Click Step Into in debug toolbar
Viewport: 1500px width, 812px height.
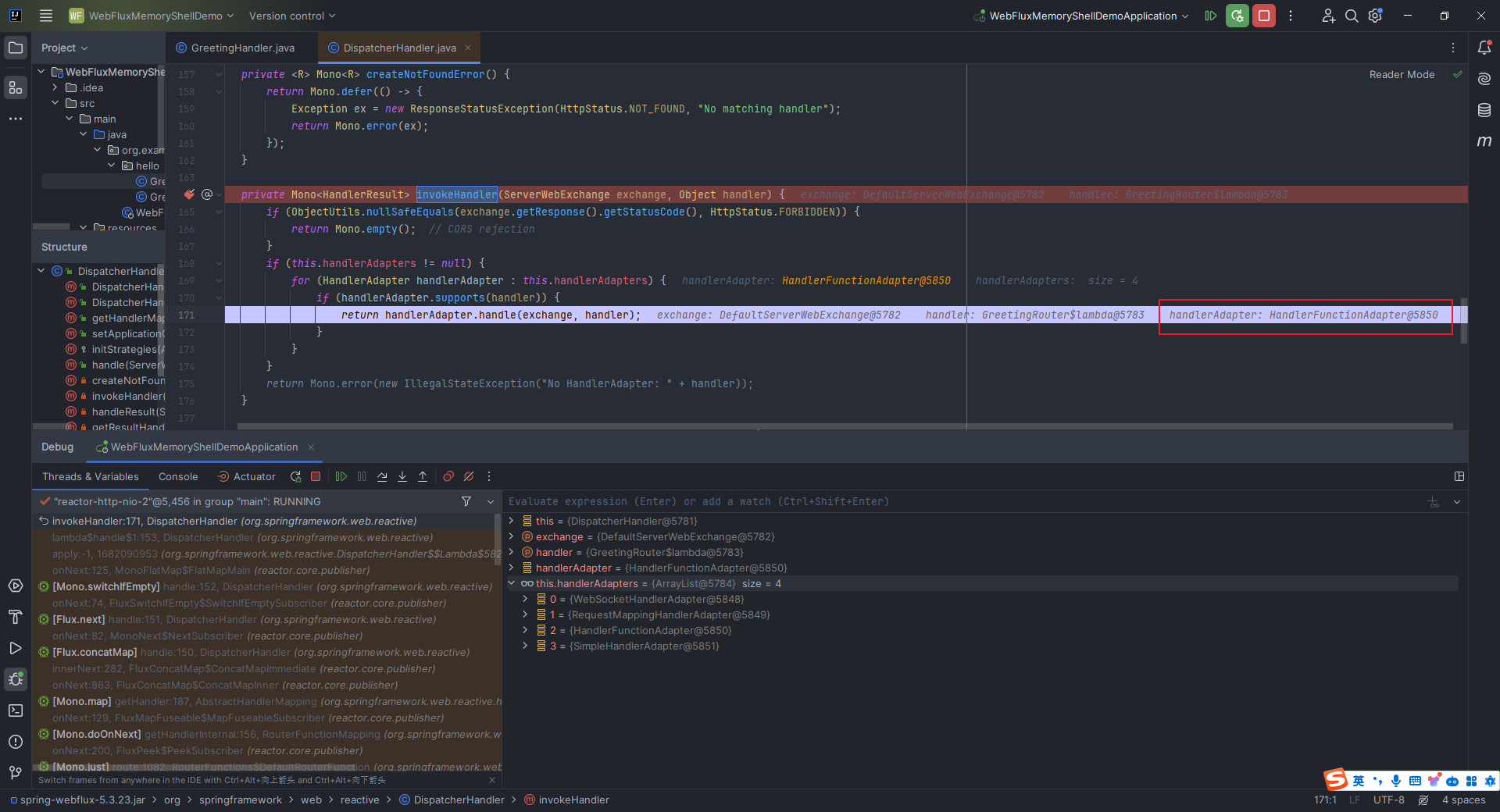pos(402,476)
